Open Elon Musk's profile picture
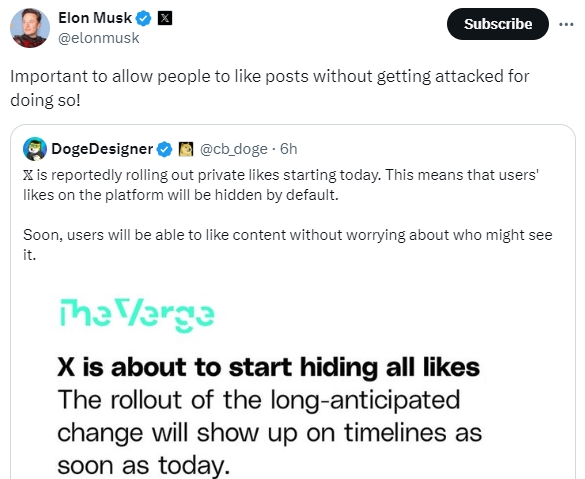 30,28
